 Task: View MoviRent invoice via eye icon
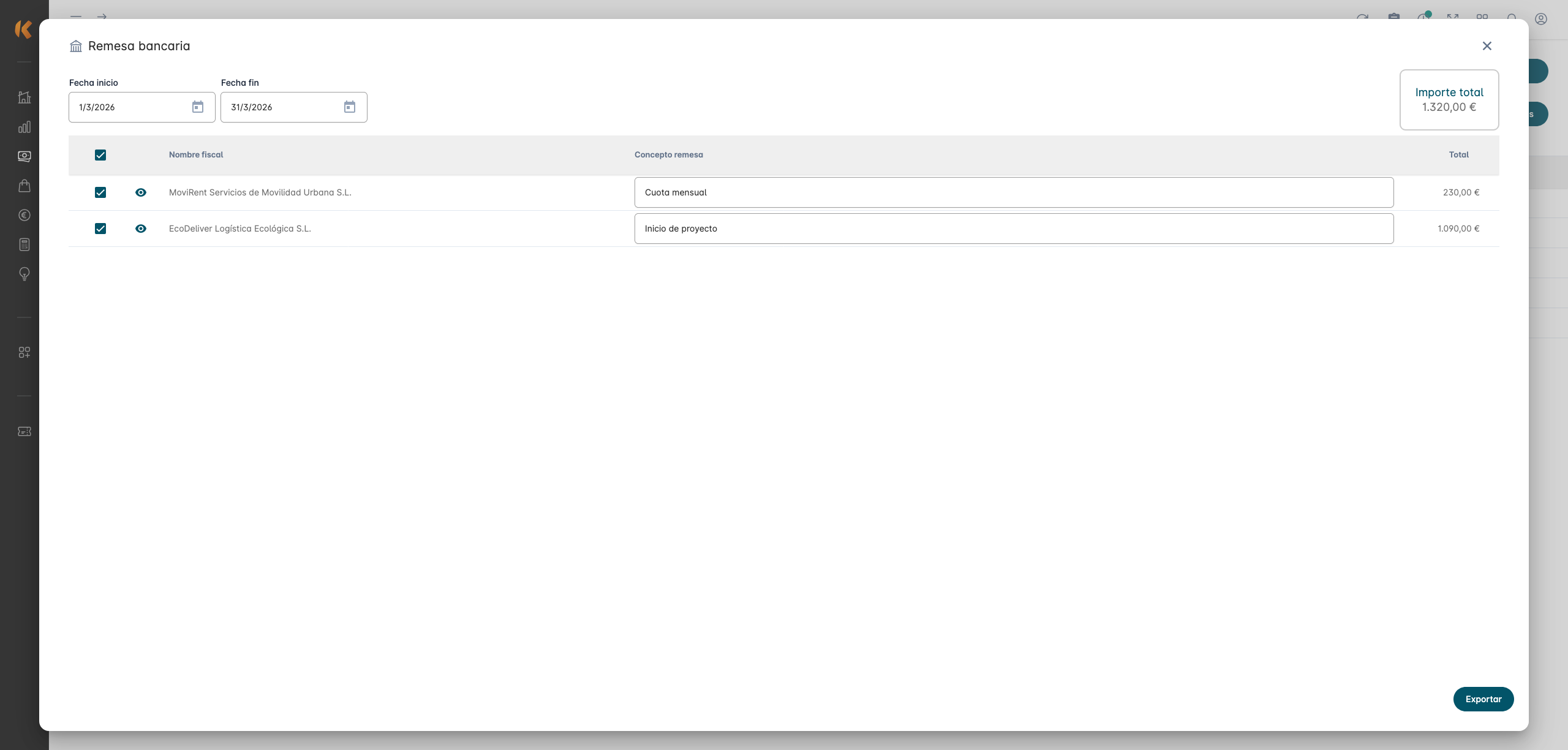coord(141,192)
